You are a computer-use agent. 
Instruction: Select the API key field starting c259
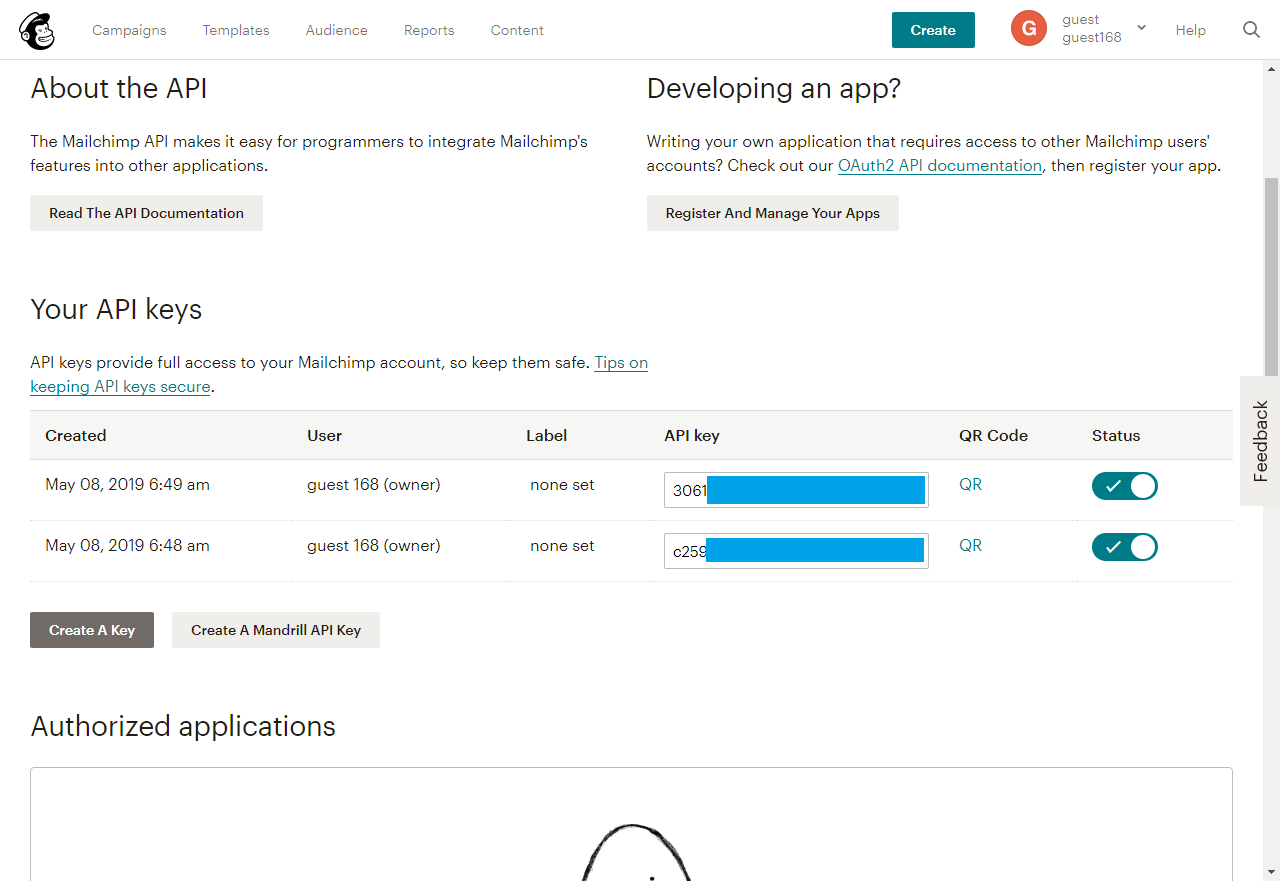796,551
